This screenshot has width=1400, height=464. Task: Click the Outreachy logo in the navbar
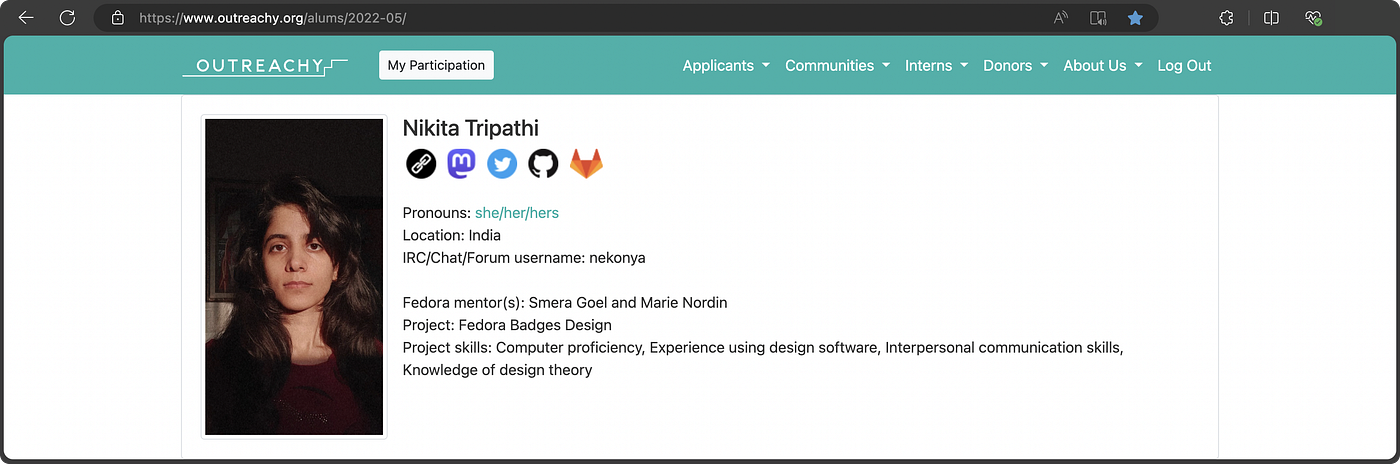point(265,66)
